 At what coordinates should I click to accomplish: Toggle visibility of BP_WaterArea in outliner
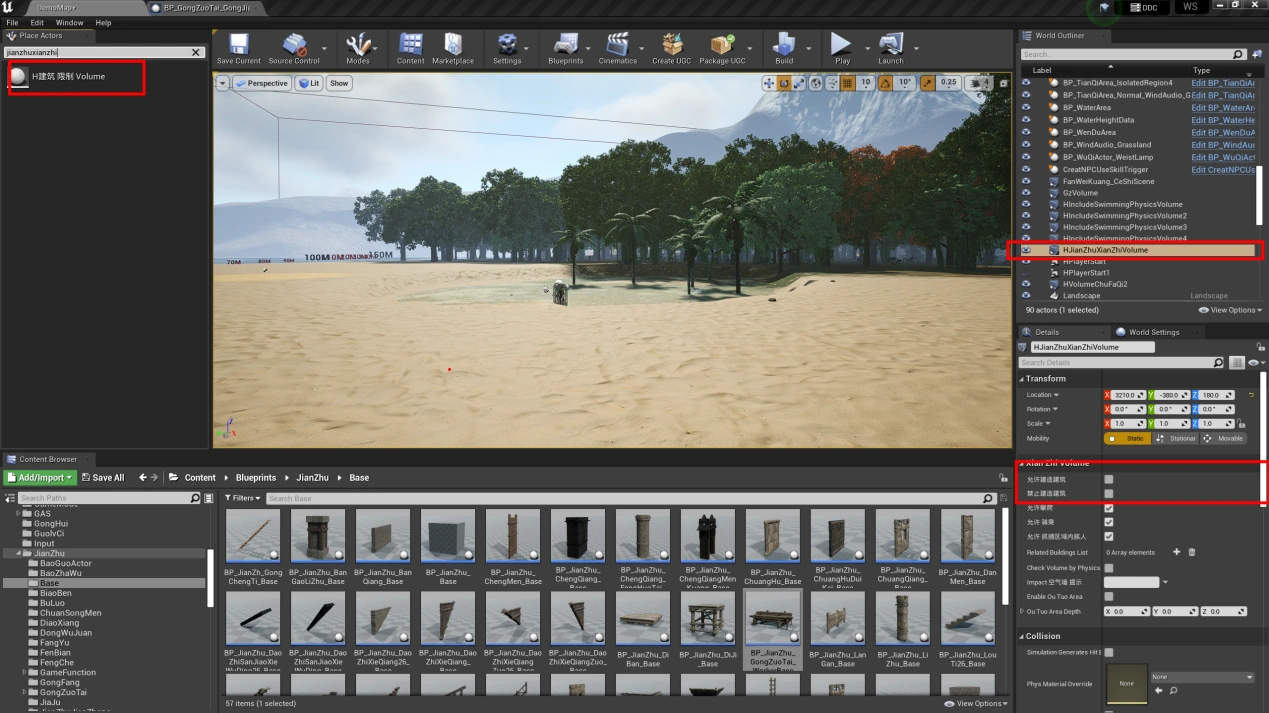click(x=1026, y=108)
